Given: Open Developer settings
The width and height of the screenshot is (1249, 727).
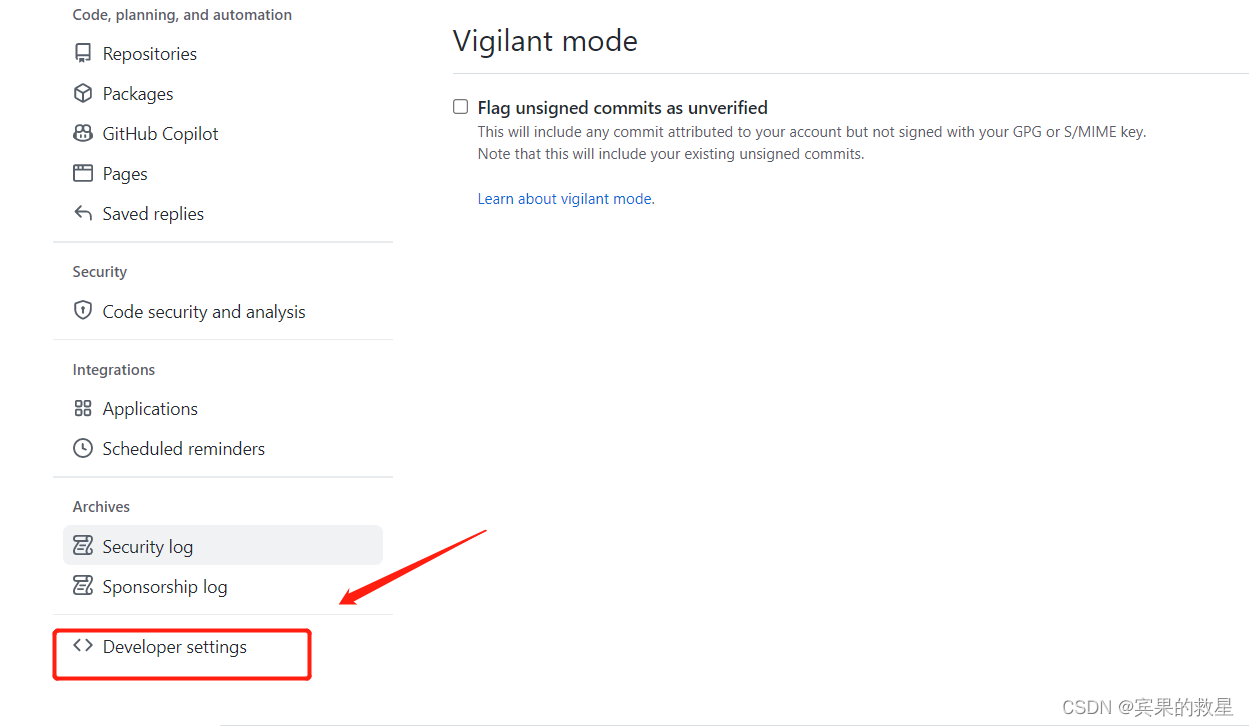Looking at the screenshot, I should click(x=174, y=646).
